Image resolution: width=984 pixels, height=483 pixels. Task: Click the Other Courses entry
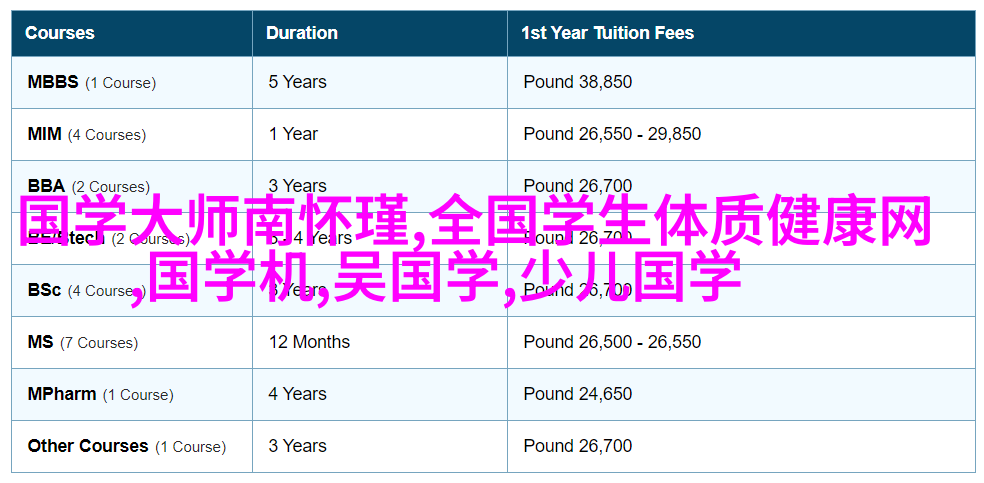coord(87,446)
